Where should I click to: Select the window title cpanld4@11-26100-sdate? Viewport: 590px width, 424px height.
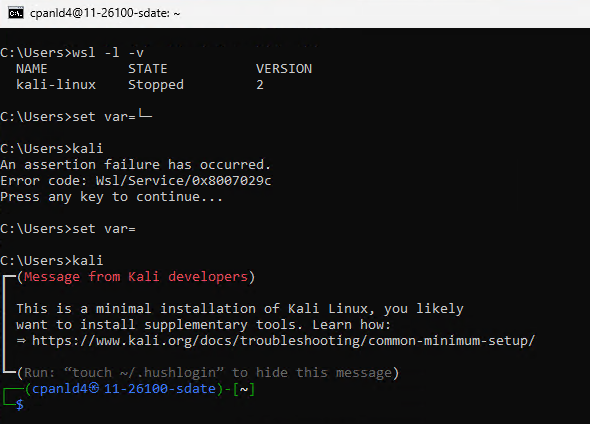(x=105, y=13)
